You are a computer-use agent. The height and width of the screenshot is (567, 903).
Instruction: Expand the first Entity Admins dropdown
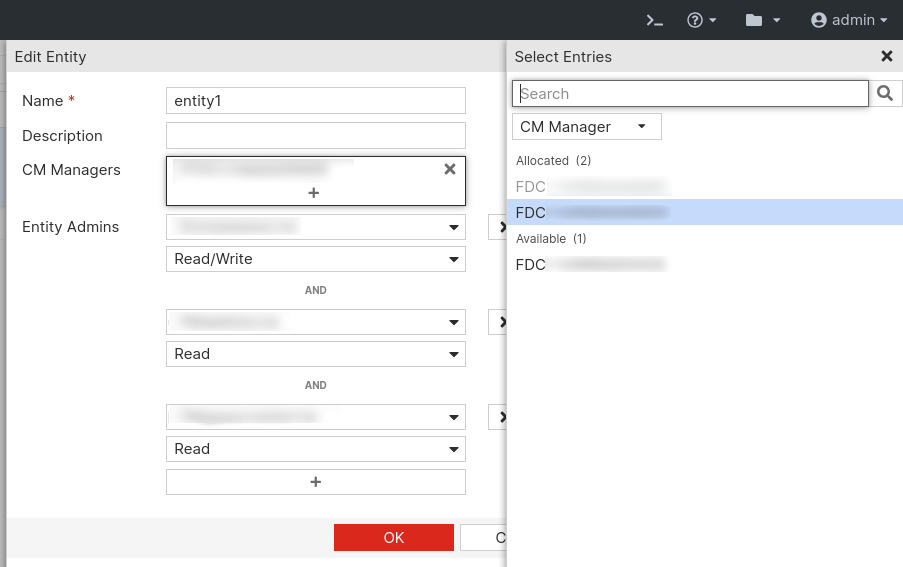[315, 227]
